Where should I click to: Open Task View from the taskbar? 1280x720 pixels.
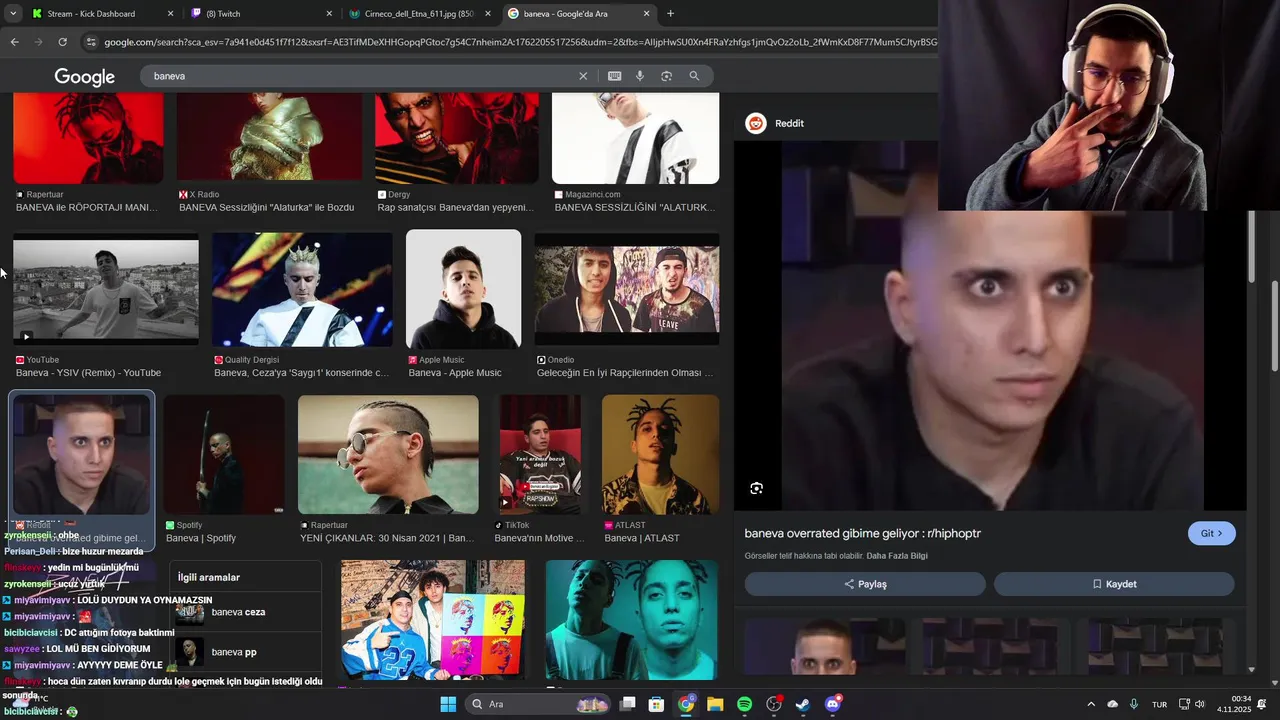627,704
